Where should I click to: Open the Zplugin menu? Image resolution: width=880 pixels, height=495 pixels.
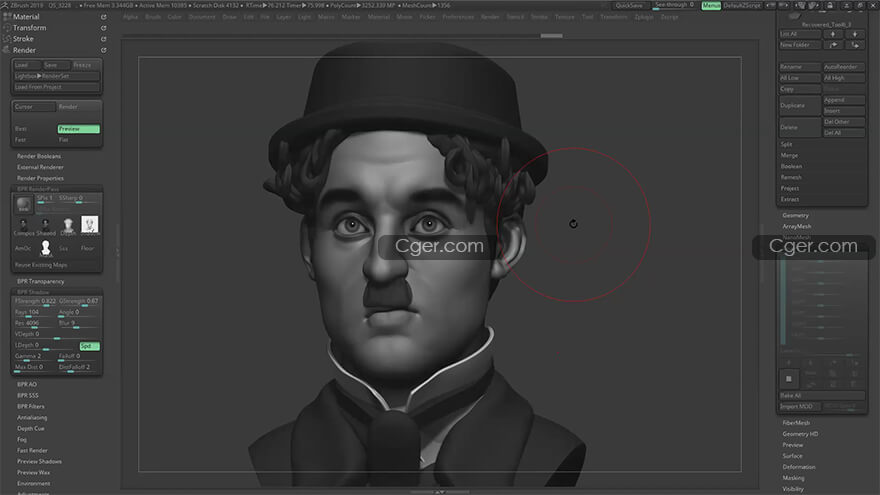[644, 17]
